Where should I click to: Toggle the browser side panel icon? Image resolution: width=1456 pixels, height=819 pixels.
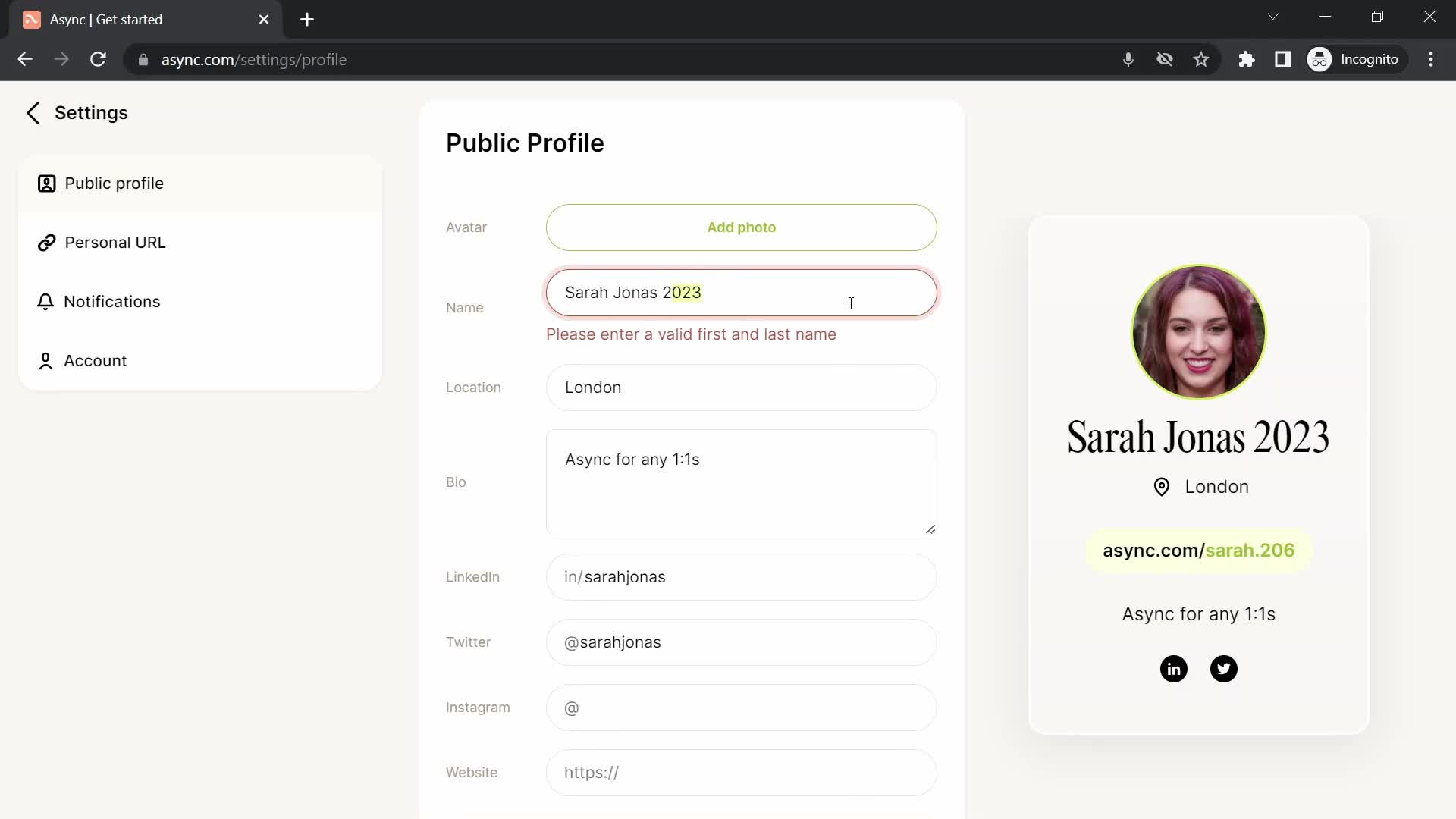[x=1283, y=59]
